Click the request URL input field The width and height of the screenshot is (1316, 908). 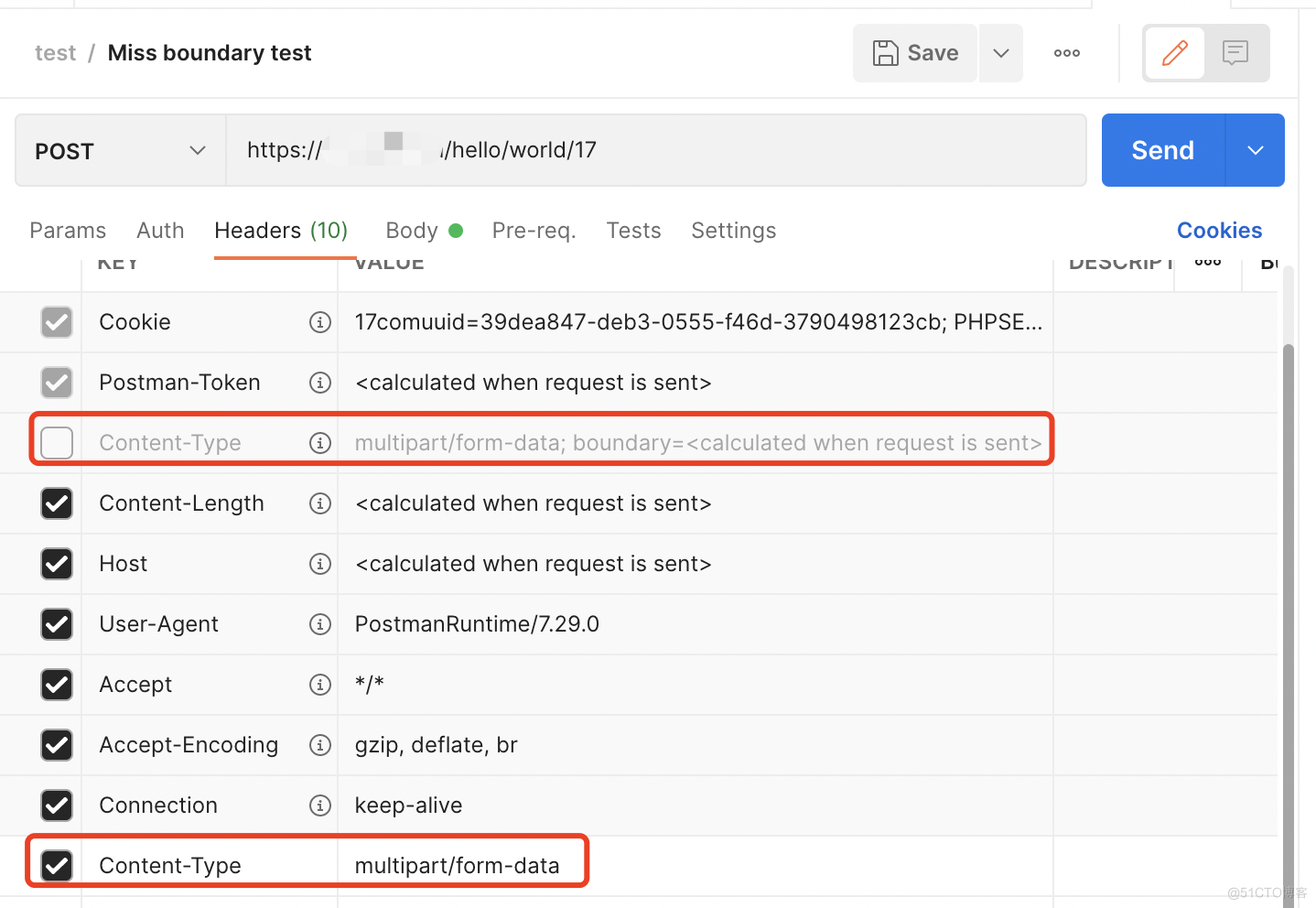(656, 150)
